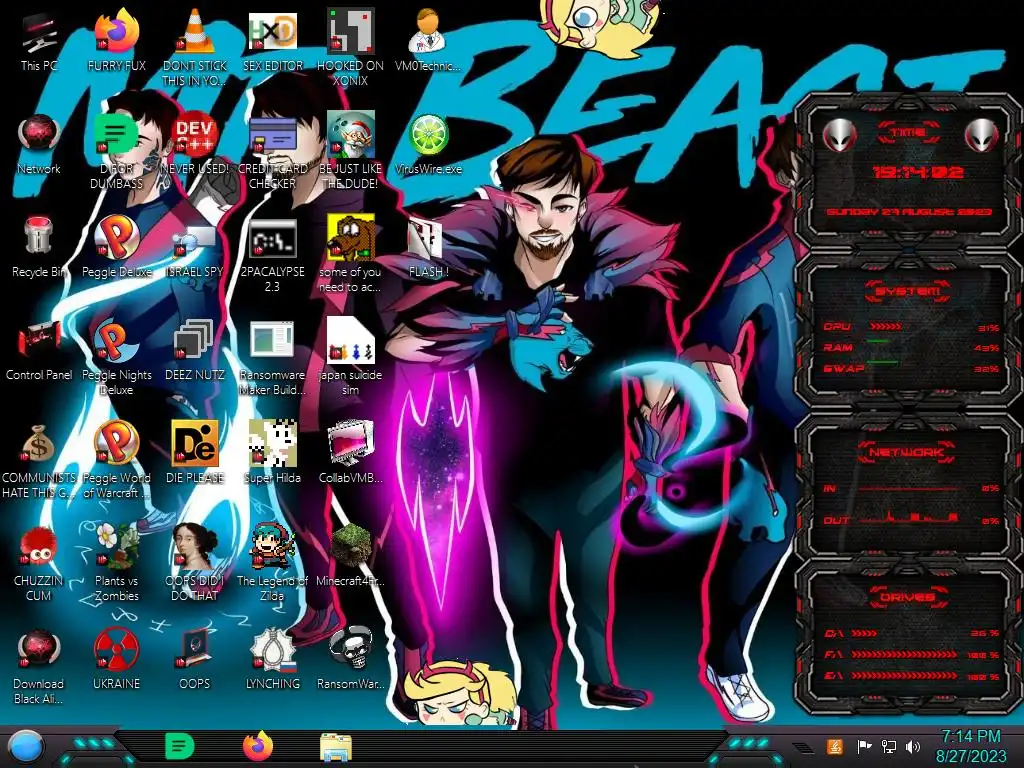
Task: Open the UKRAINE radiation symbol icon
Action: click(x=116, y=658)
